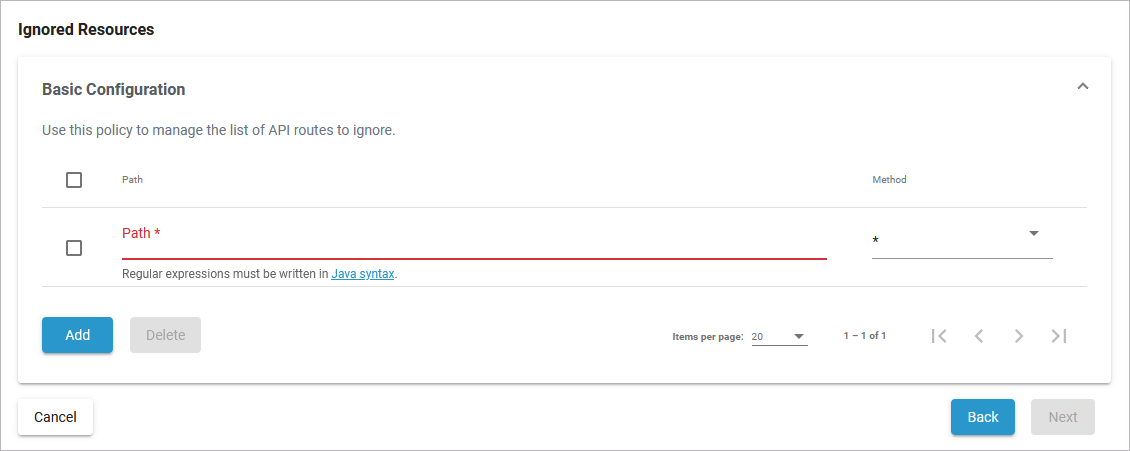Go Back to previous step
Screen dimensions: 1130x451
coord(982,417)
